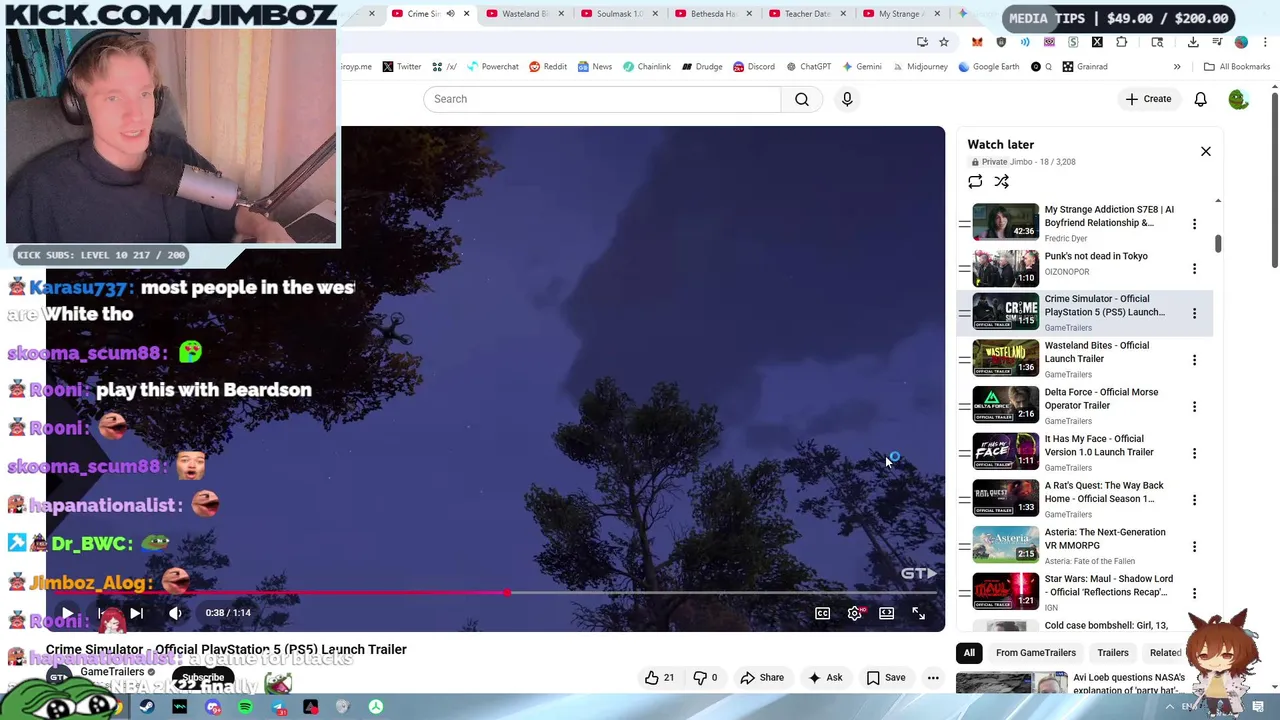
Task: Save video to a playlist
Action: 886,677
